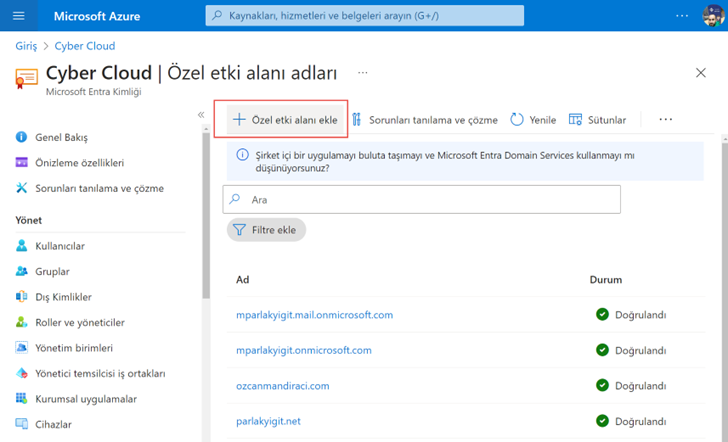Screen dimensions: 728x442
Task: Click the side menu scrollbar thumb
Action: [x=206, y=215]
